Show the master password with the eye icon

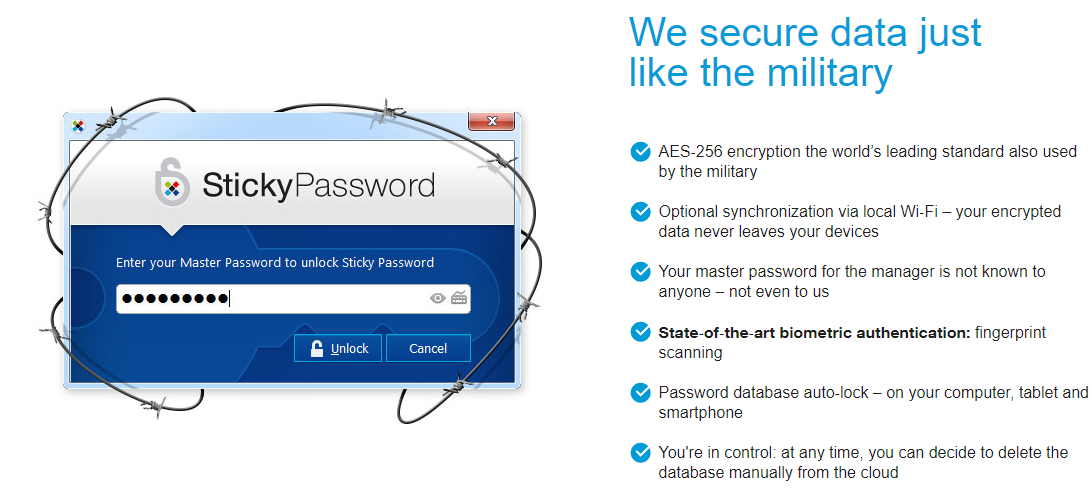click(437, 299)
